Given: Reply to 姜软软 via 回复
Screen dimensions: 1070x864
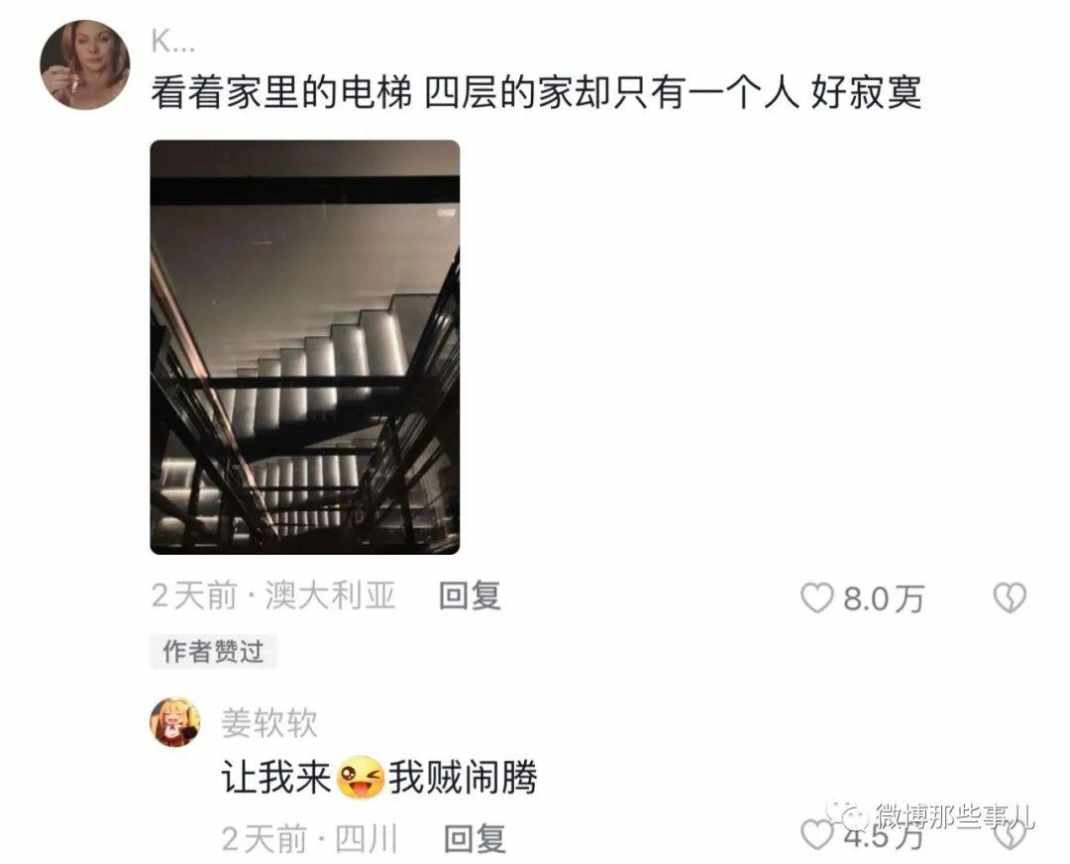Looking at the screenshot, I should tap(475, 838).
